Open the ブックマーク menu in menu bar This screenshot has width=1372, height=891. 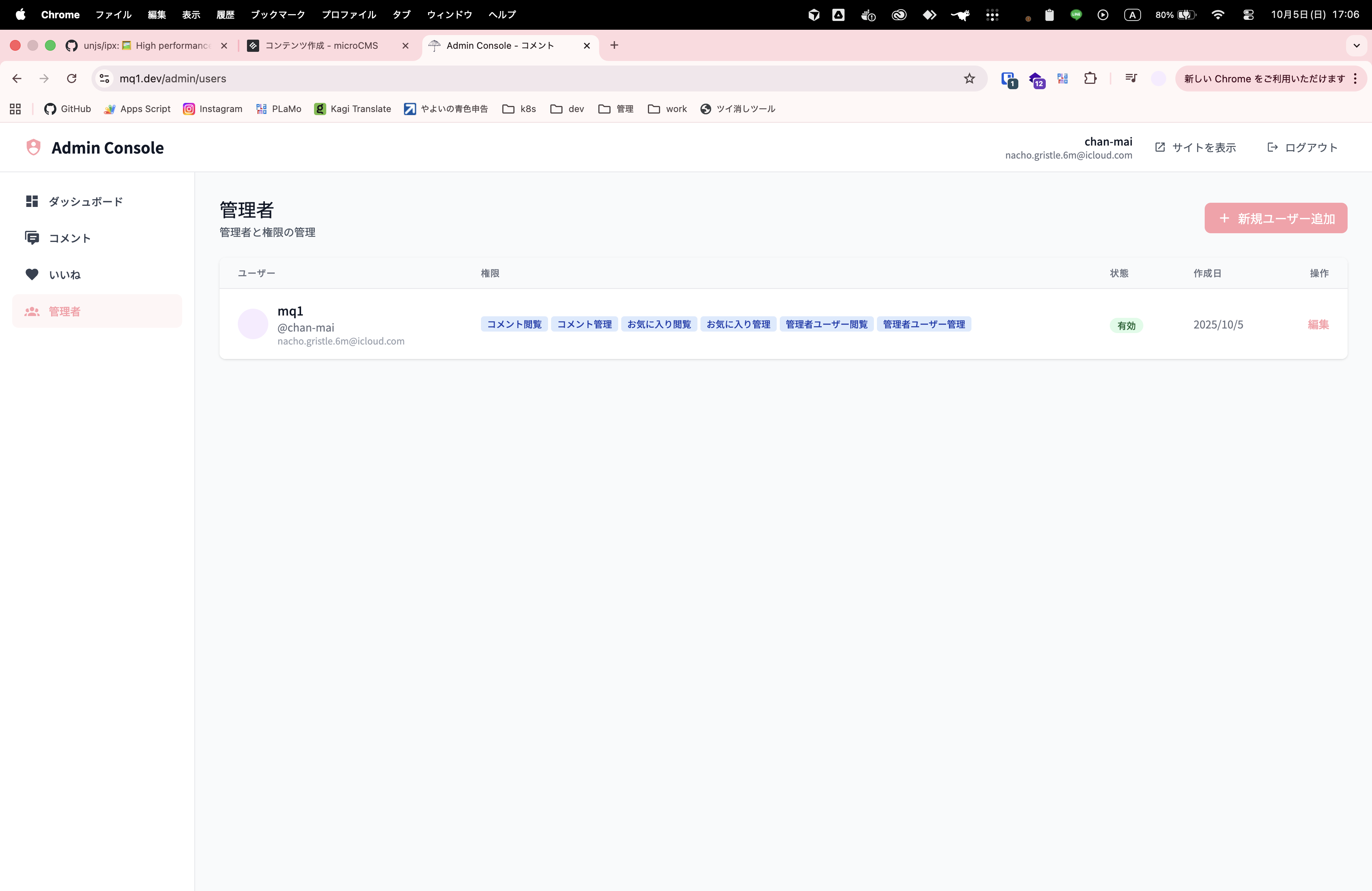(277, 14)
